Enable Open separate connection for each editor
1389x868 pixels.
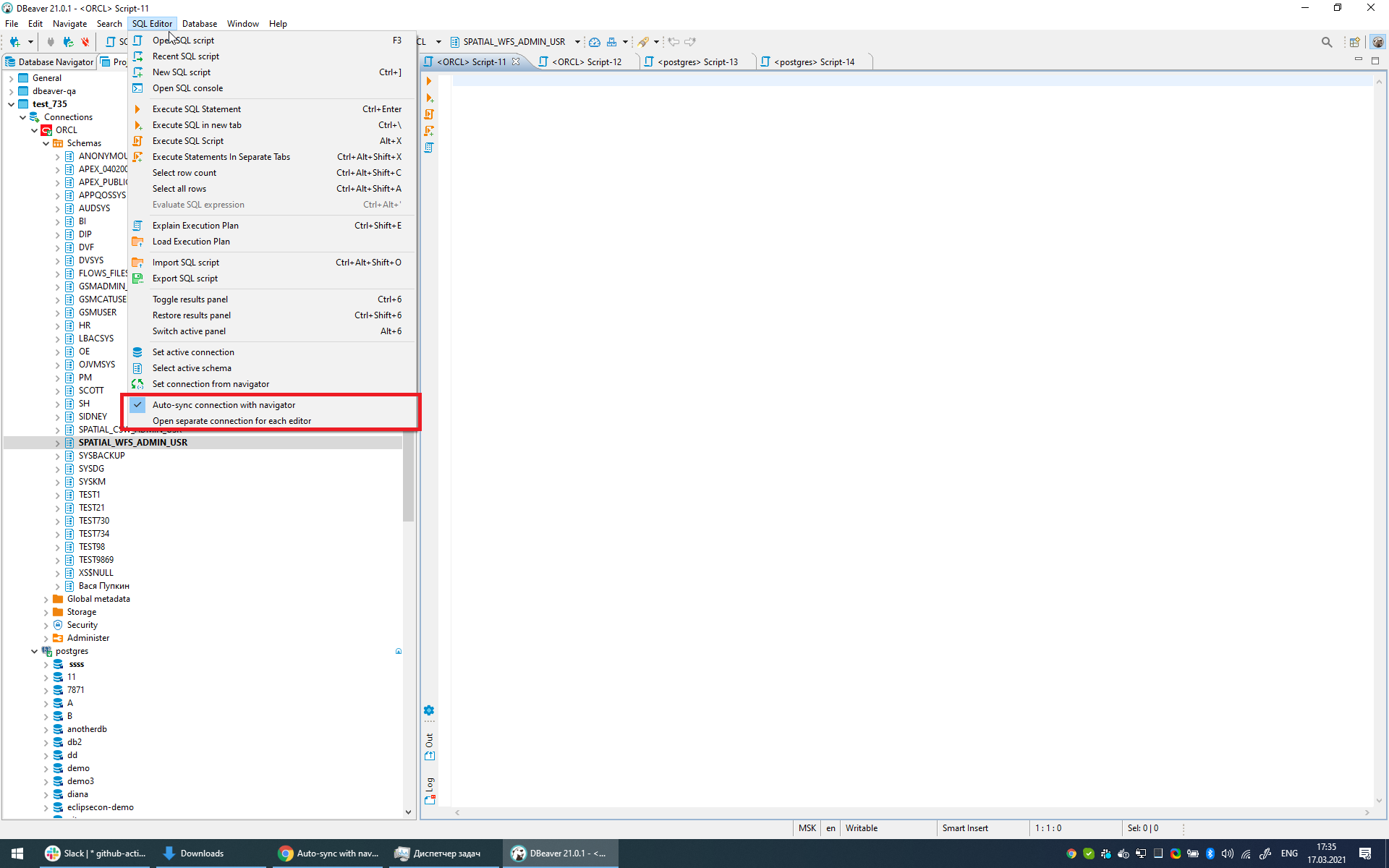click(x=231, y=420)
